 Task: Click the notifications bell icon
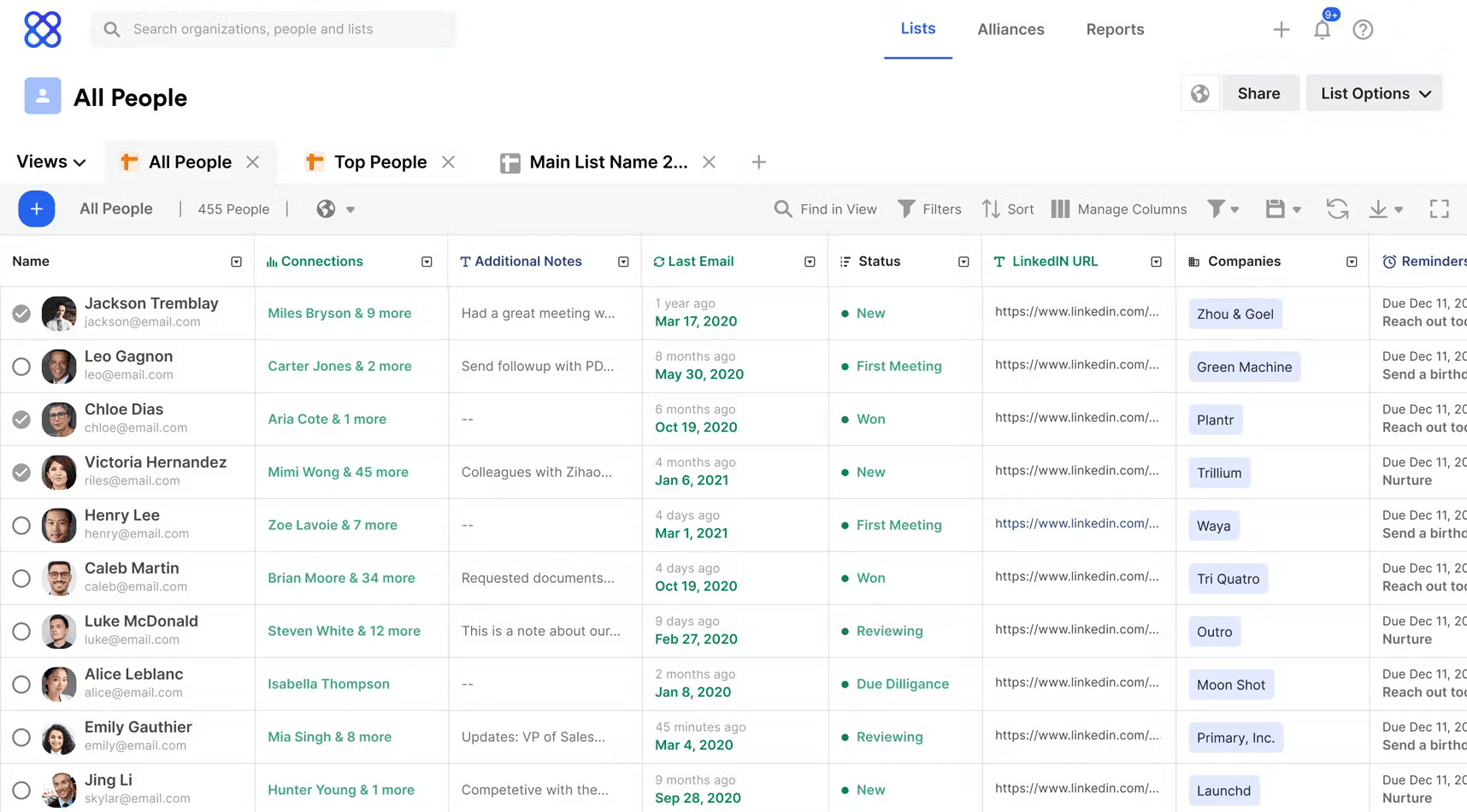click(1322, 31)
